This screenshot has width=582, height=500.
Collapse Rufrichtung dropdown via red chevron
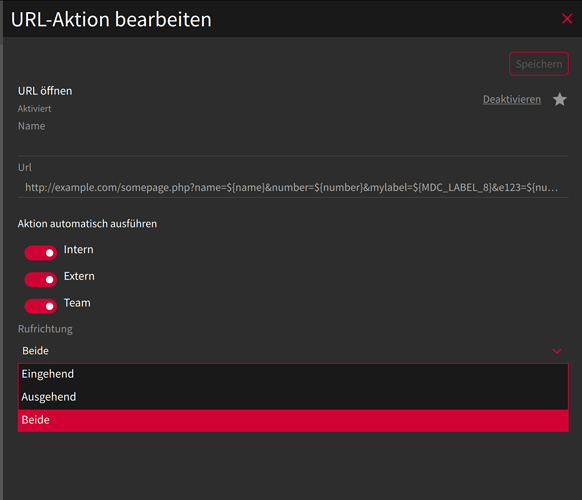click(x=557, y=351)
